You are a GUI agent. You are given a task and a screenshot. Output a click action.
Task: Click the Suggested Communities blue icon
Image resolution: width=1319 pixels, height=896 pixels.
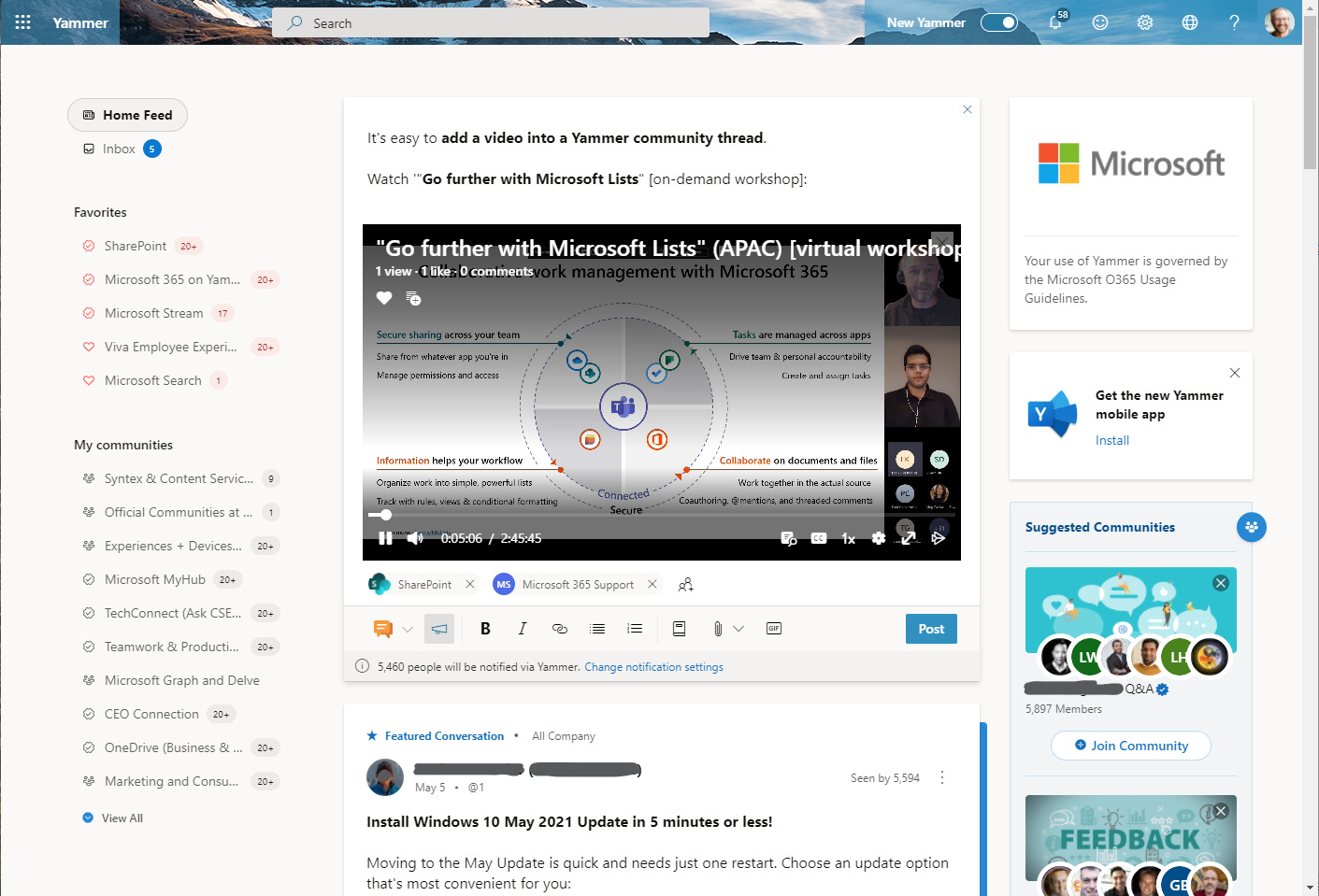[1252, 527]
